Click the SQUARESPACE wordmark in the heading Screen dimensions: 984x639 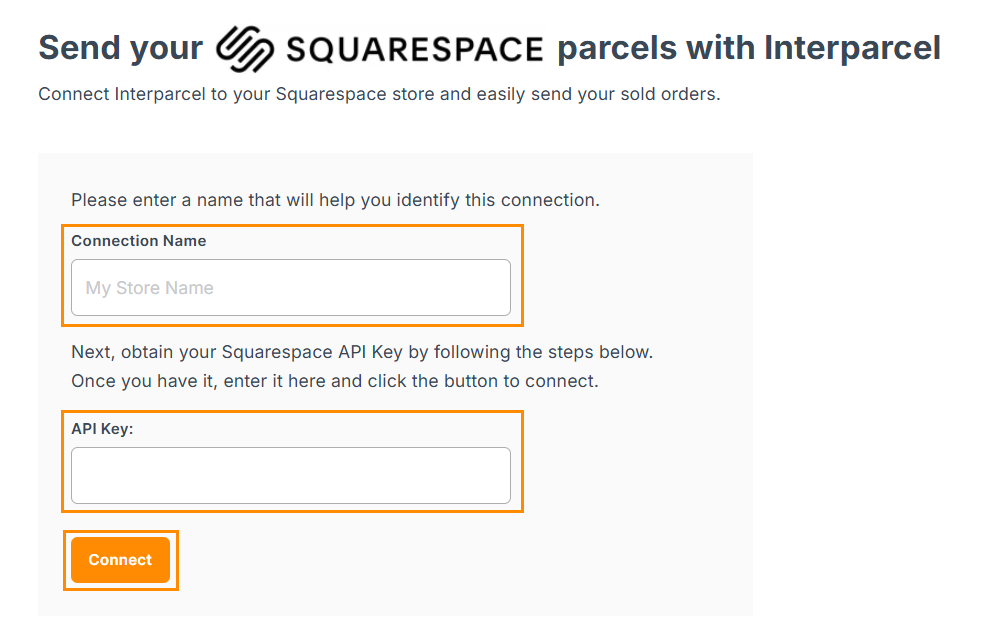[x=414, y=48]
